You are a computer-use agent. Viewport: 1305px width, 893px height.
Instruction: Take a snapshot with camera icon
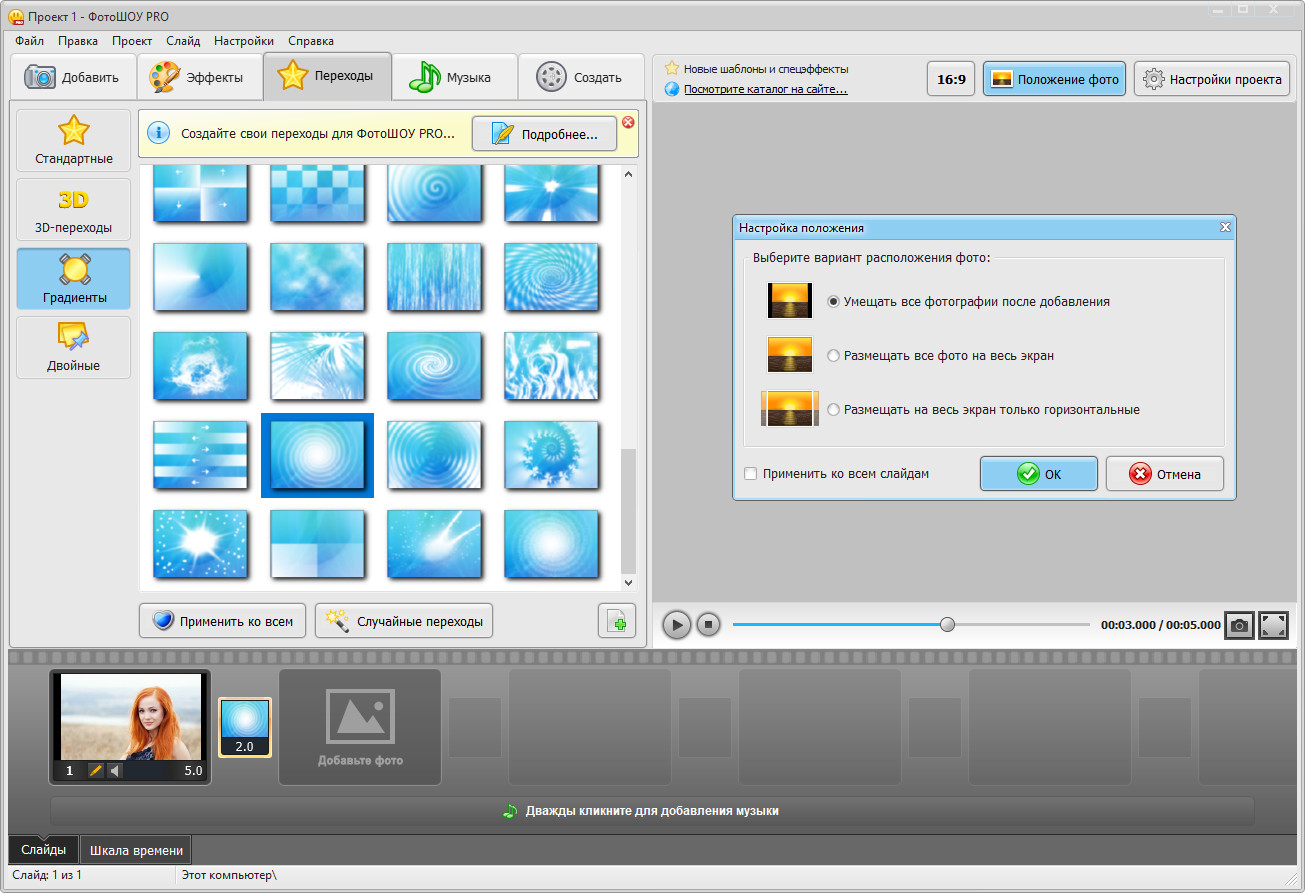[x=1239, y=625]
